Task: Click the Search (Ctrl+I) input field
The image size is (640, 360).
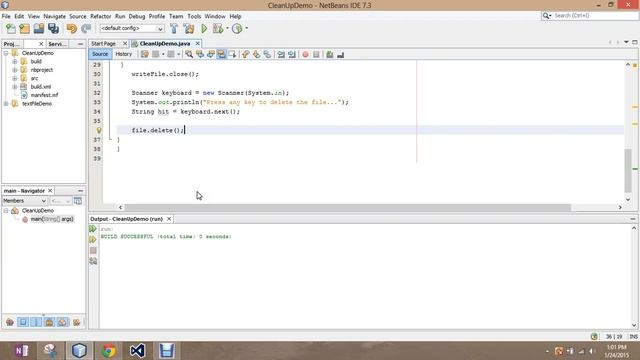Action: [x=595, y=16]
